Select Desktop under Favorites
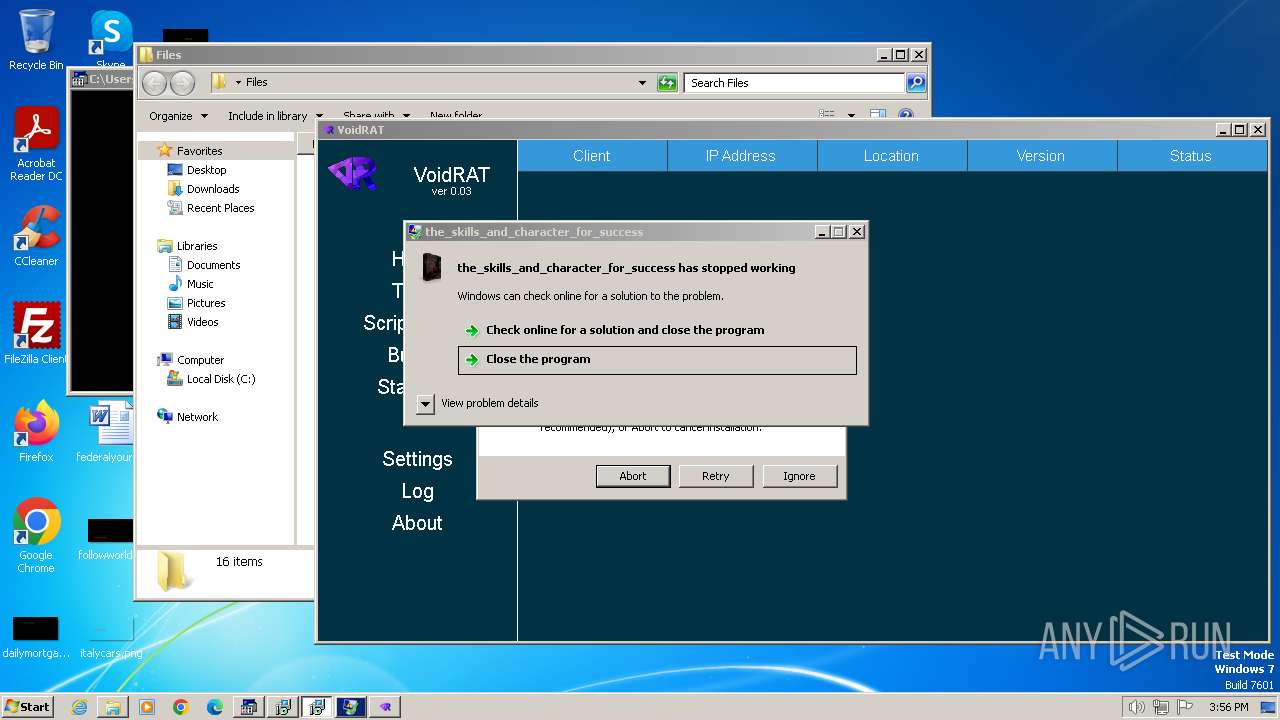 (206, 170)
